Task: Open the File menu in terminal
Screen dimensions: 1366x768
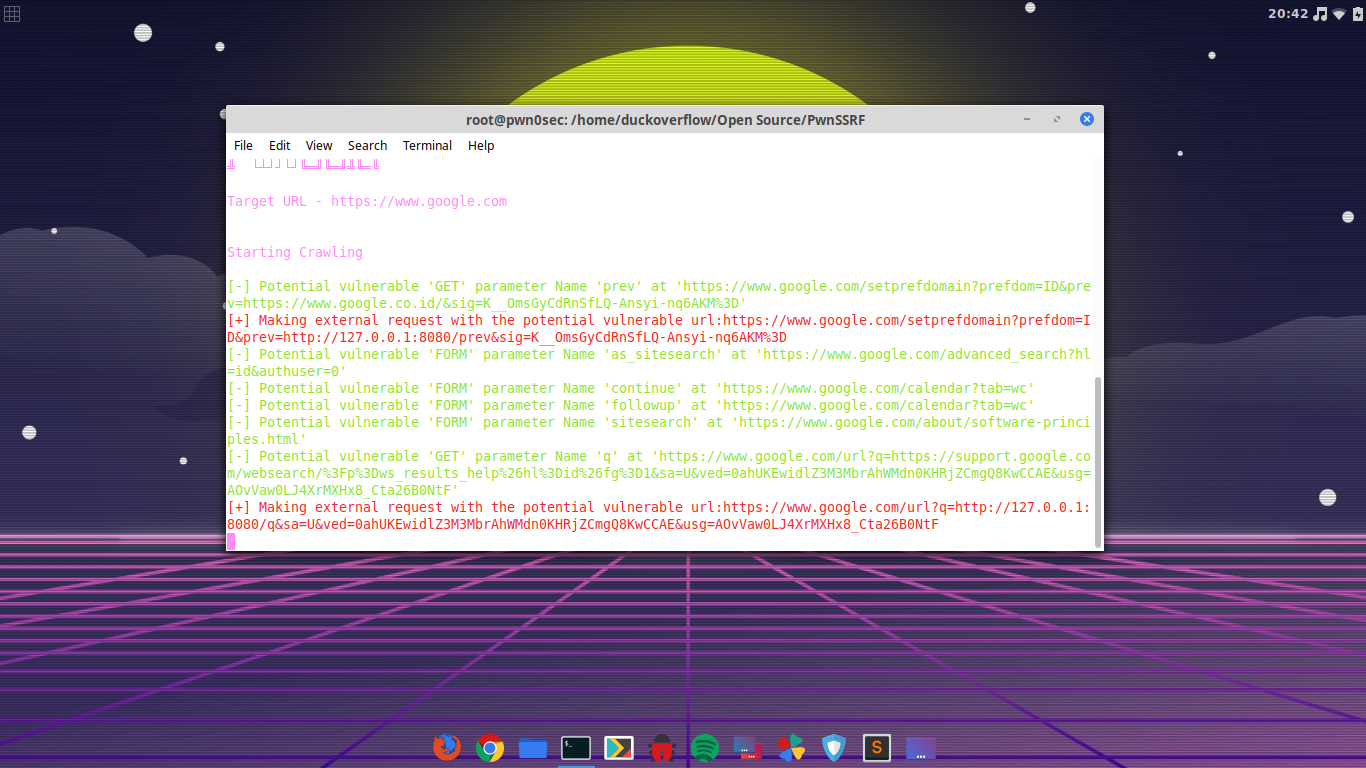Action: click(x=243, y=145)
